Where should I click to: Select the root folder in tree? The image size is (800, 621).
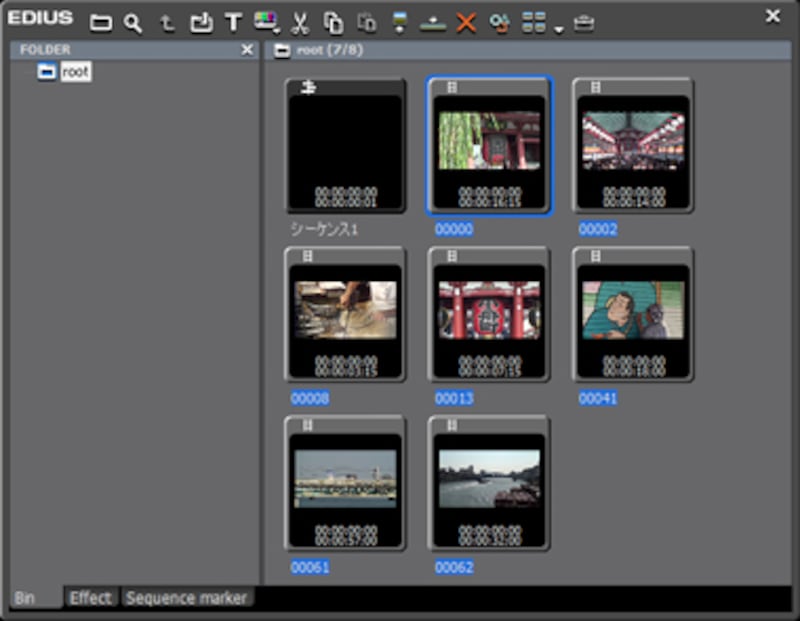(75, 72)
